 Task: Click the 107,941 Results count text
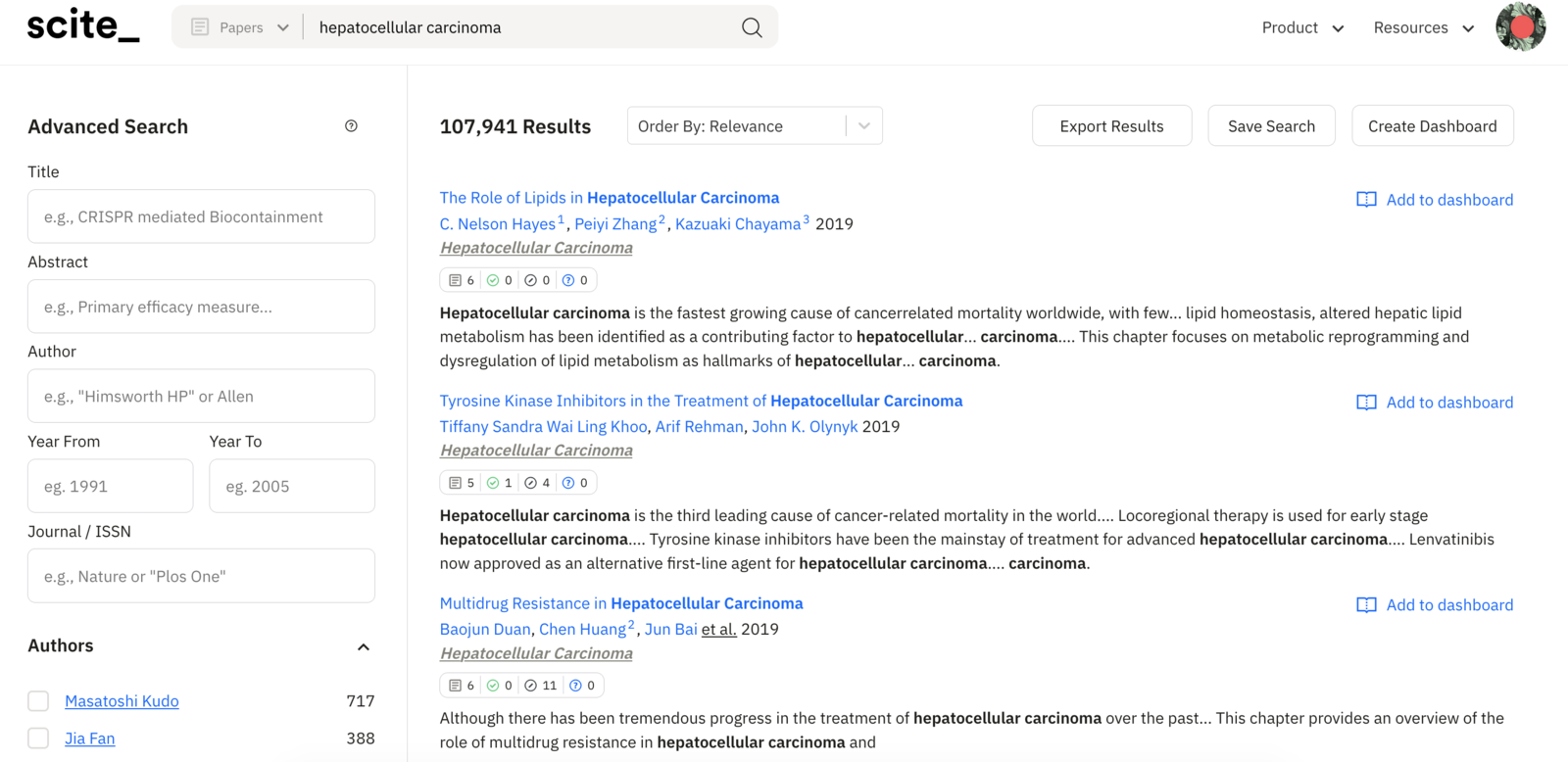pyautogui.click(x=515, y=126)
